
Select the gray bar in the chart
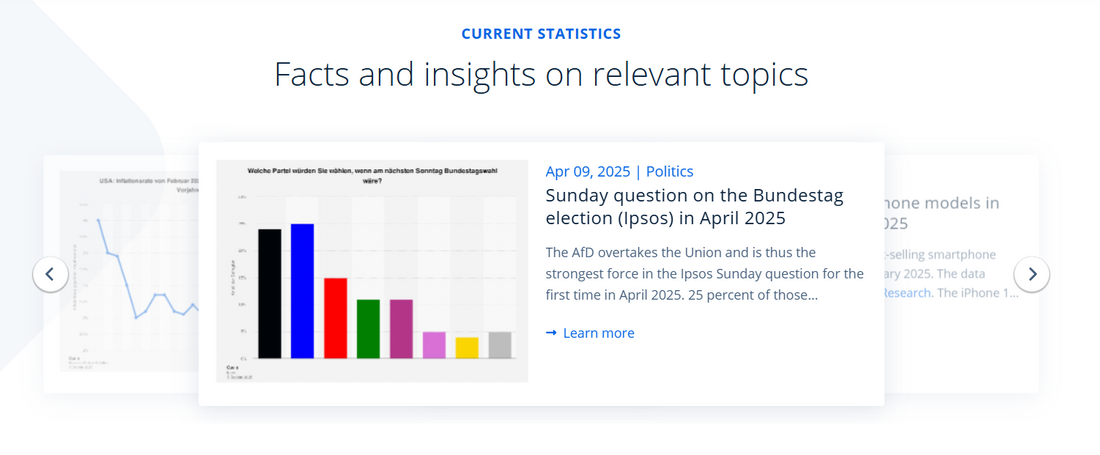[500, 344]
